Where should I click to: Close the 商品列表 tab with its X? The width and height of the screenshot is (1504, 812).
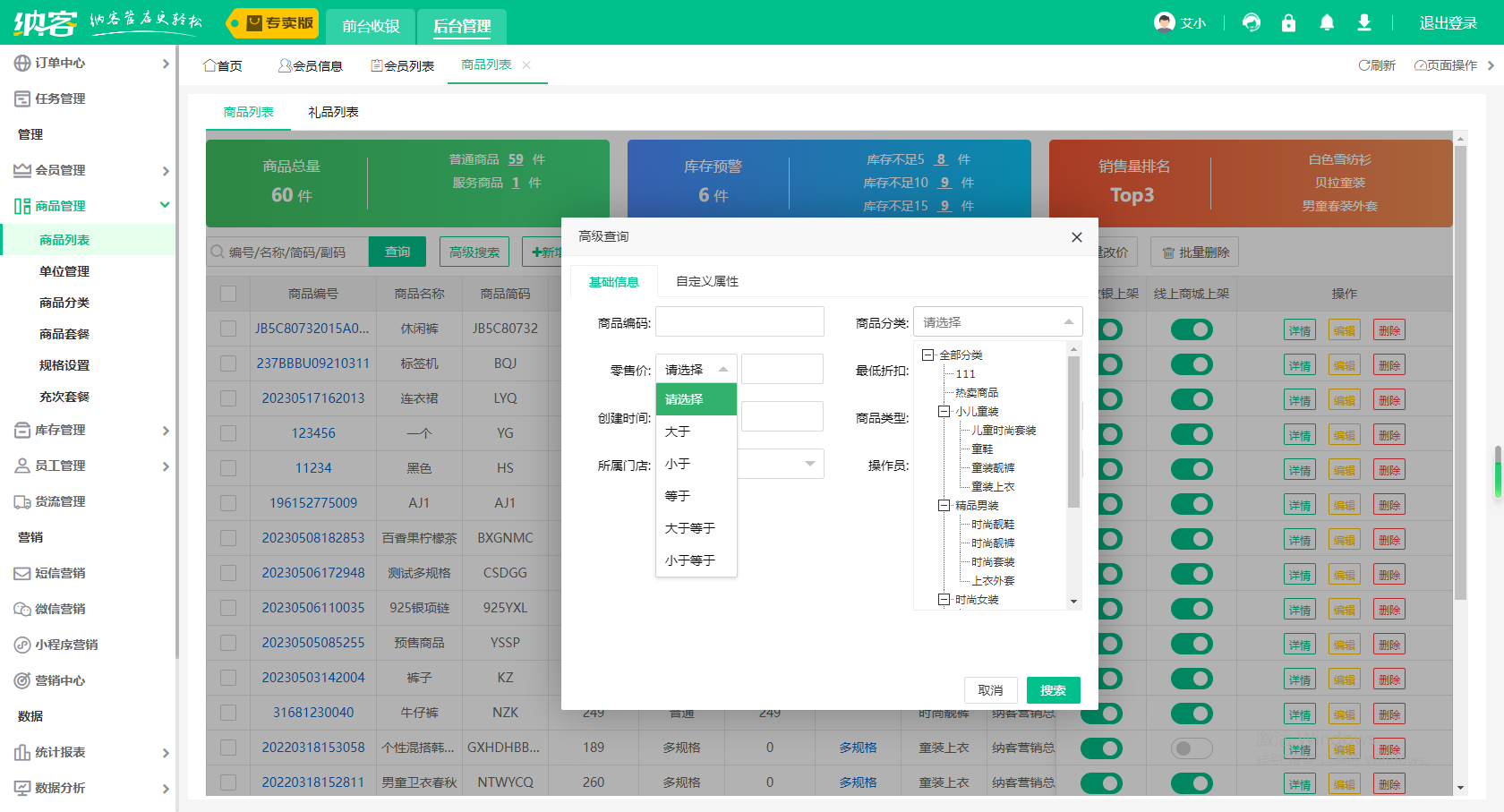(x=526, y=65)
